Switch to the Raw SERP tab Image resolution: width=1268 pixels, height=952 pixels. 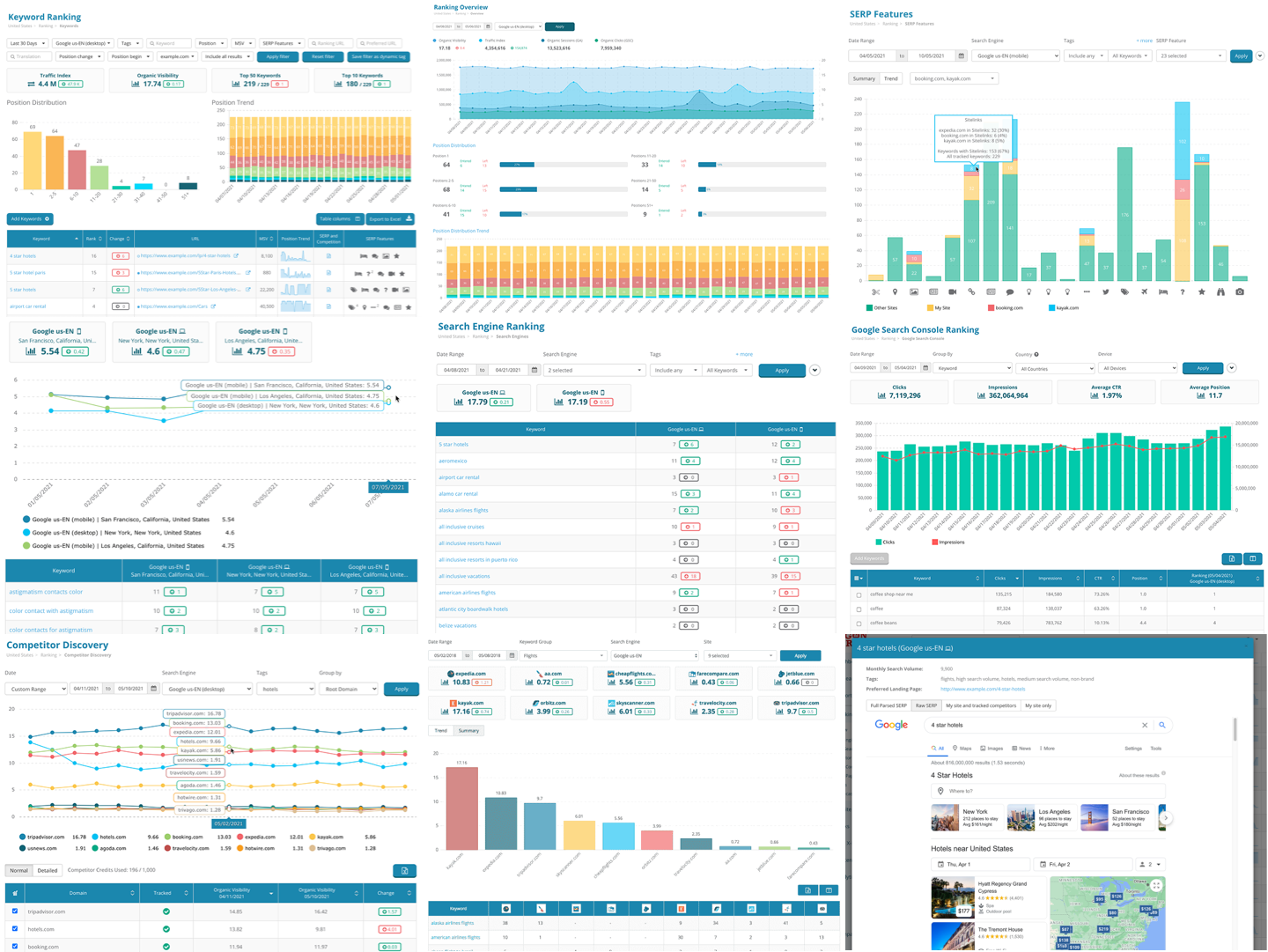point(925,705)
